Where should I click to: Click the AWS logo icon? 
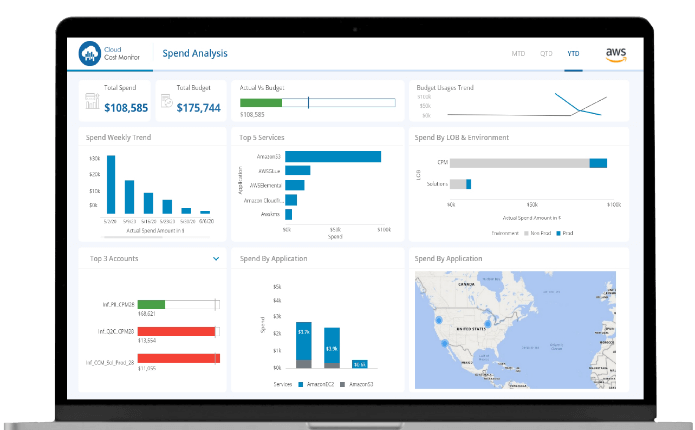click(616, 53)
